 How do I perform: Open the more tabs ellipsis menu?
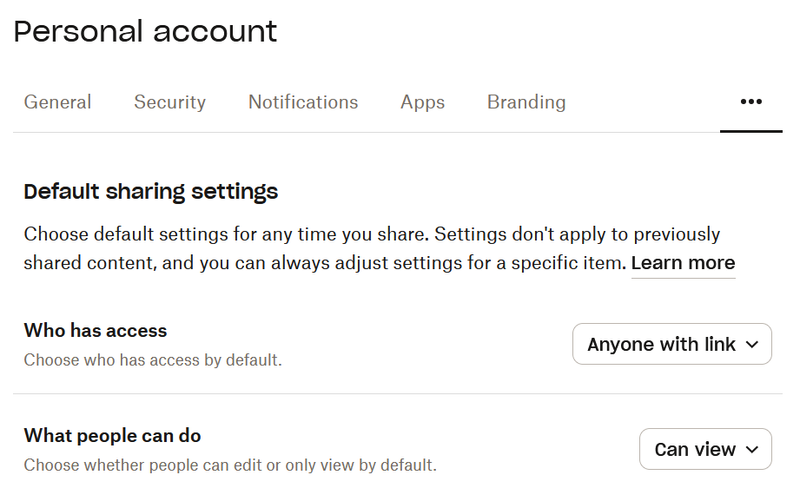pyautogui.click(x=751, y=102)
